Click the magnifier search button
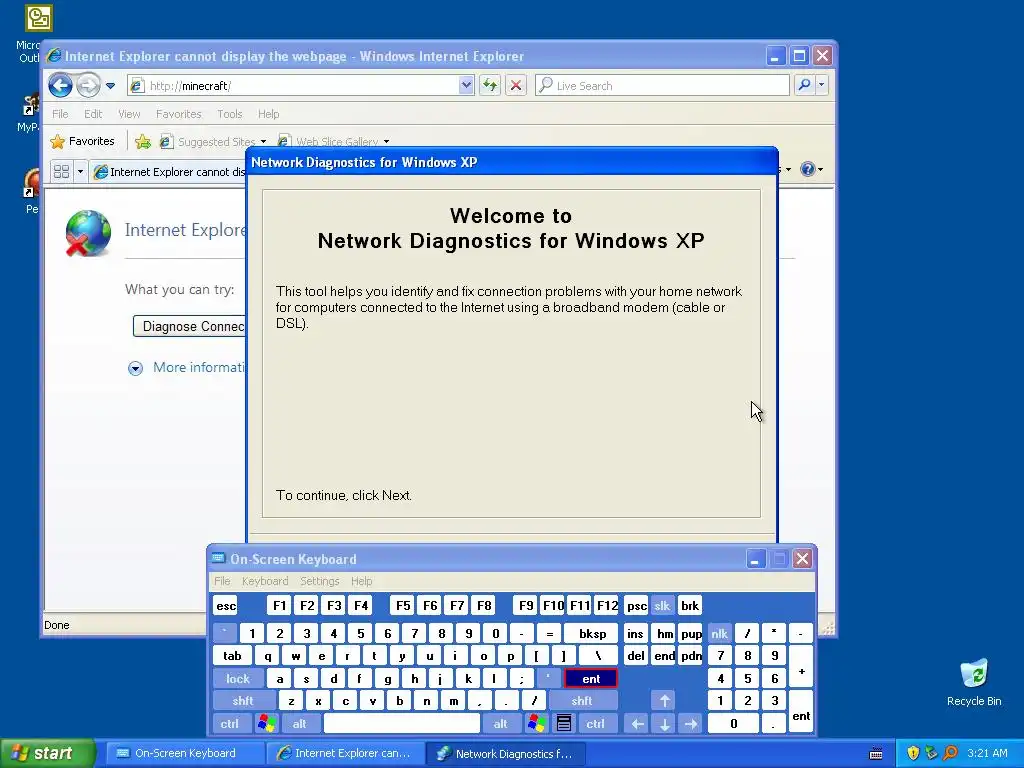The image size is (1024, 768). point(805,85)
